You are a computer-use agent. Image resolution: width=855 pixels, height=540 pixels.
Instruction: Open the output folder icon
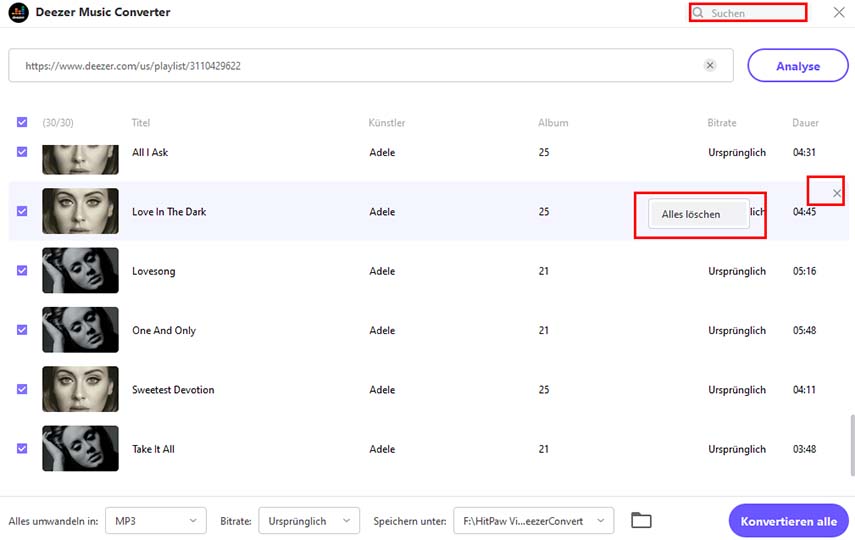click(x=641, y=520)
